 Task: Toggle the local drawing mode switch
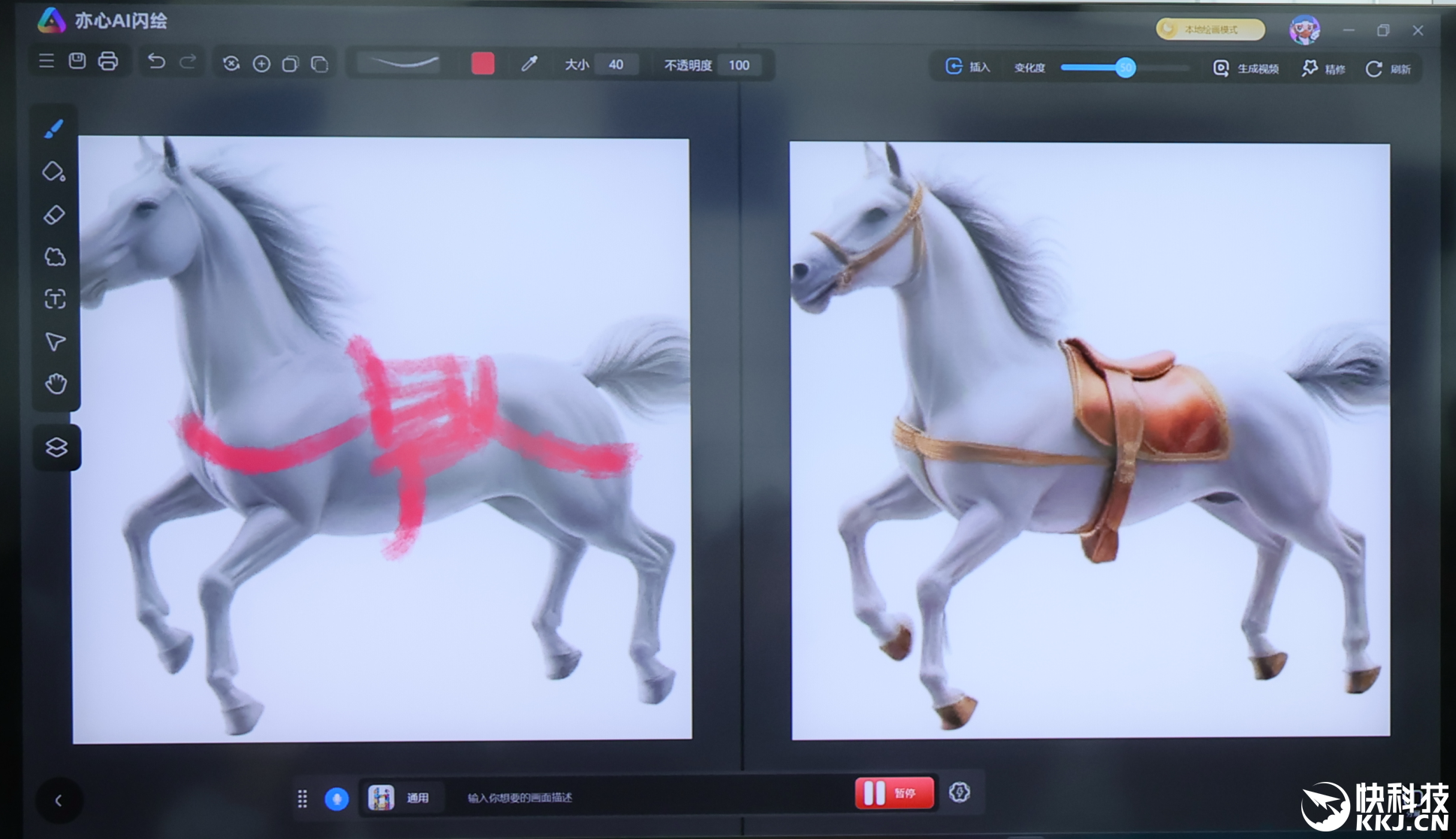pos(1210,29)
